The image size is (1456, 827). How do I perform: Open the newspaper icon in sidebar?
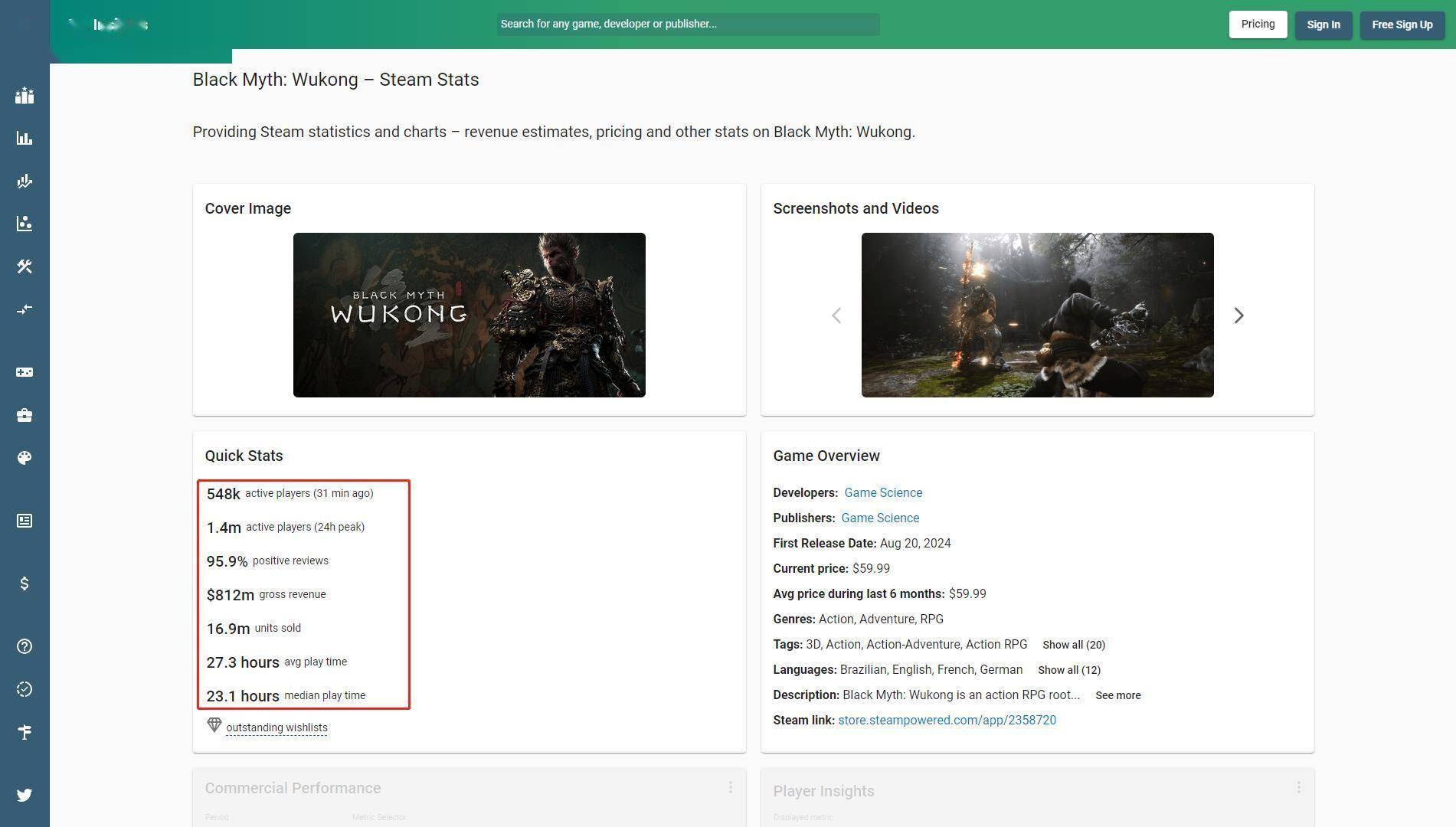coord(25,521)
